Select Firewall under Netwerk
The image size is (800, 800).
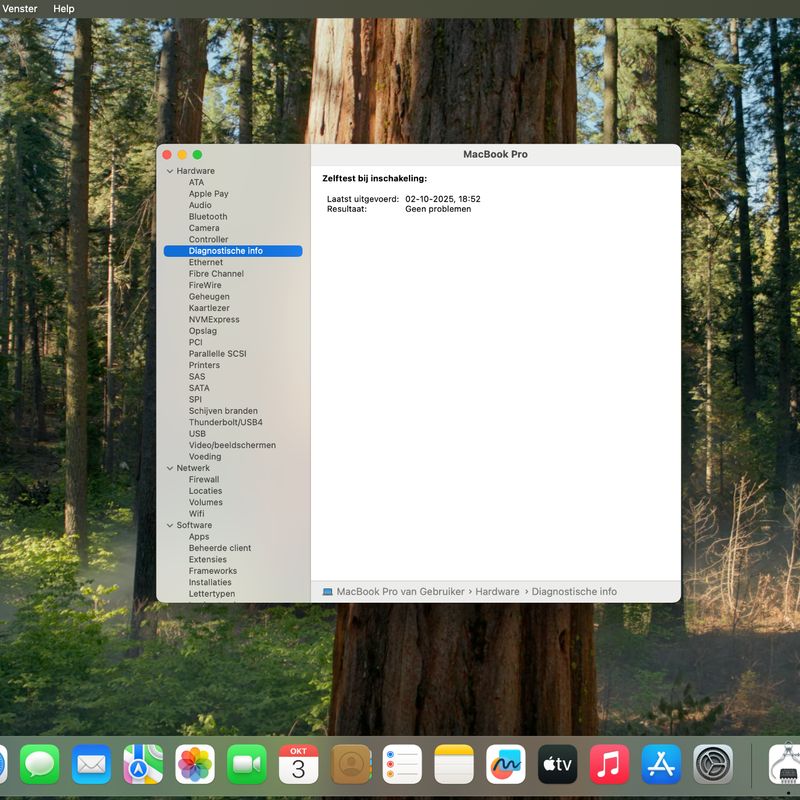(204, 480)
